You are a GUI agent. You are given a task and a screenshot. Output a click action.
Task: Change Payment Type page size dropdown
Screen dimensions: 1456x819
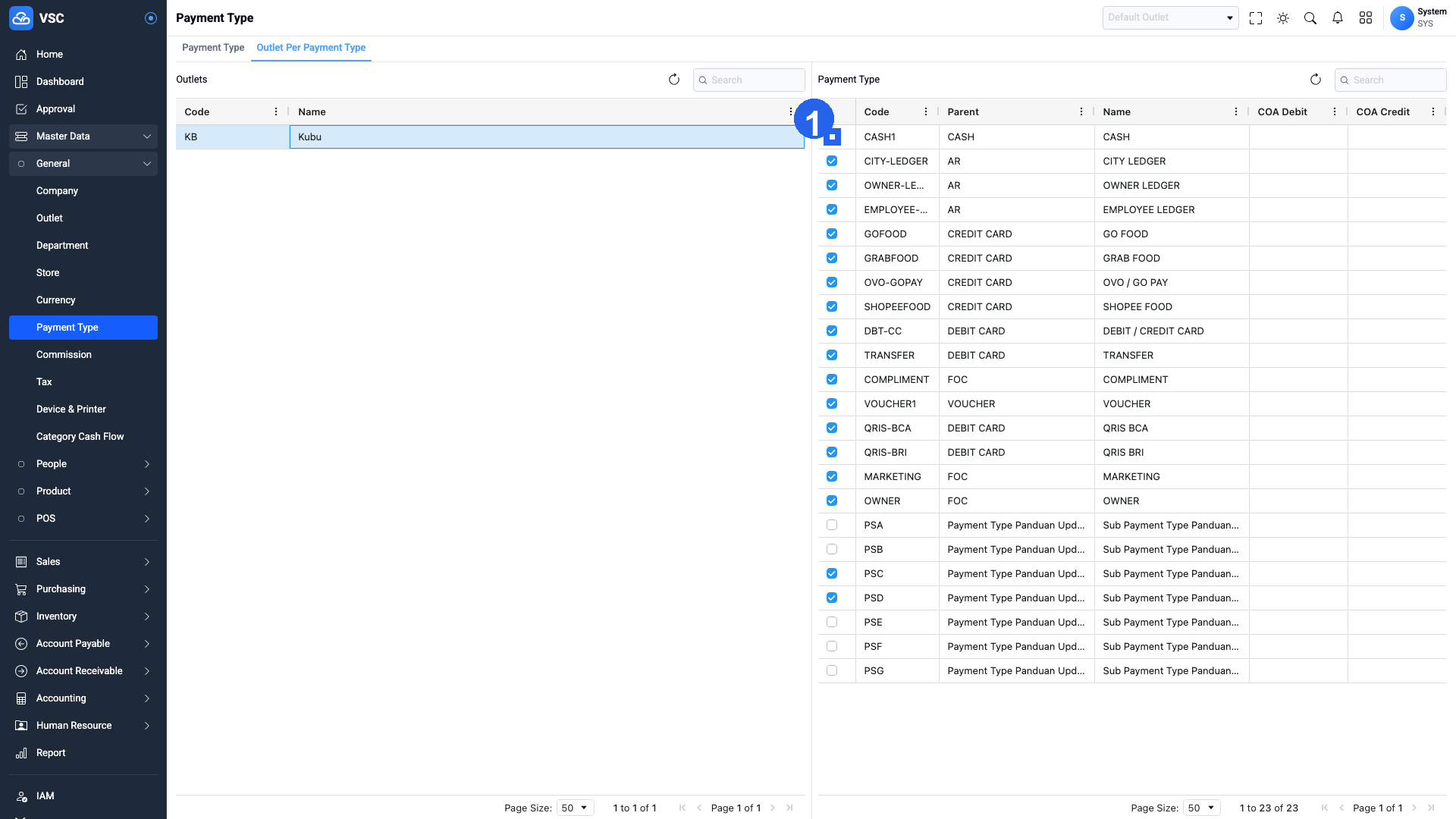pyautogui.click(x=1202, y=808)
